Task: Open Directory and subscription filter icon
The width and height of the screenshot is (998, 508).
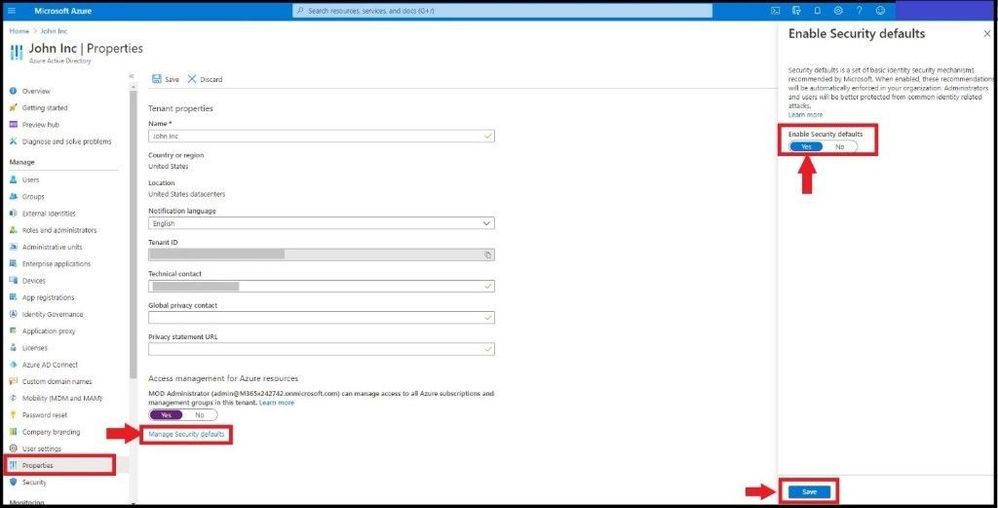Action: (796, 10)
